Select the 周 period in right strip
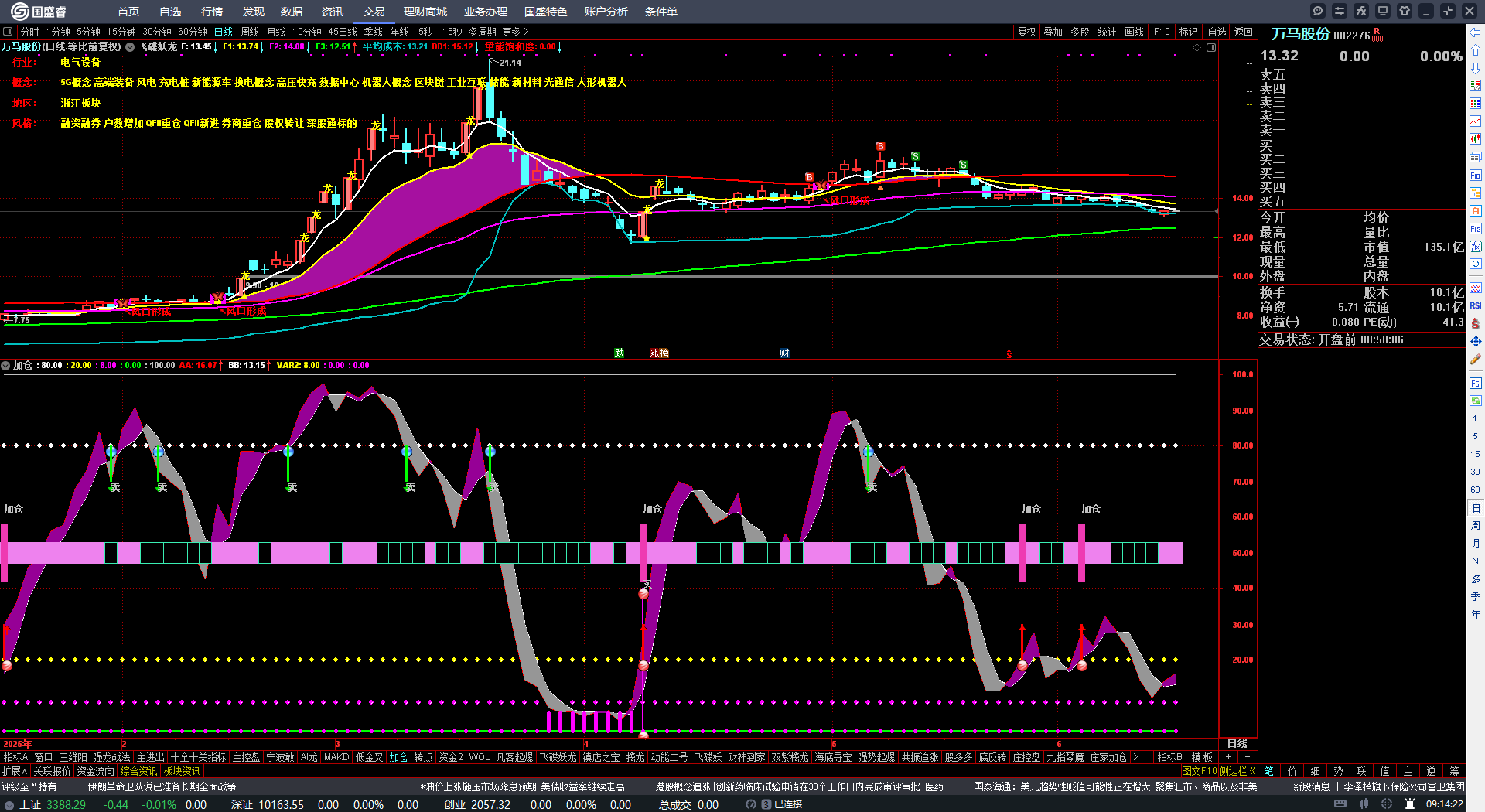The image size is (1485, 812). click(x=1476, y=526)
